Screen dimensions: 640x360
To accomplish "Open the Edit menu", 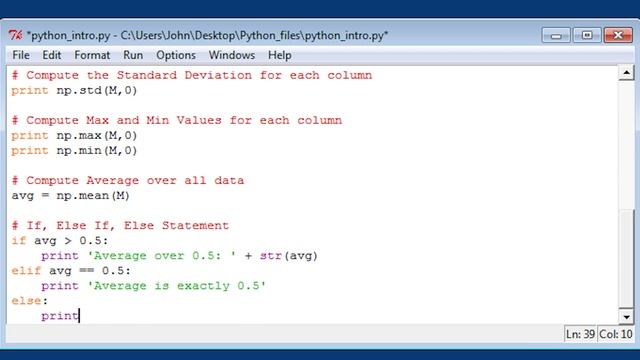I will tap(51, 55).
